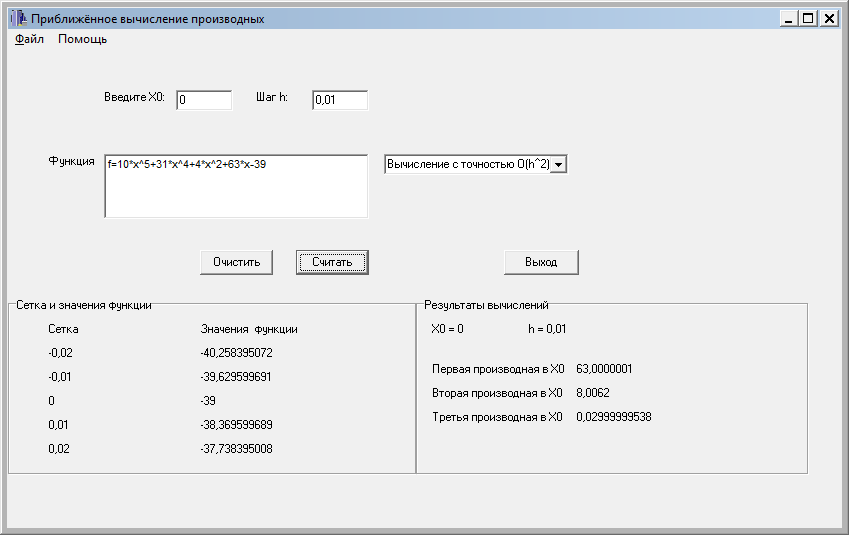849x535 pixels.
Task: Click the 'Первая производная в X0' label
Action: [x=498, y=369]
